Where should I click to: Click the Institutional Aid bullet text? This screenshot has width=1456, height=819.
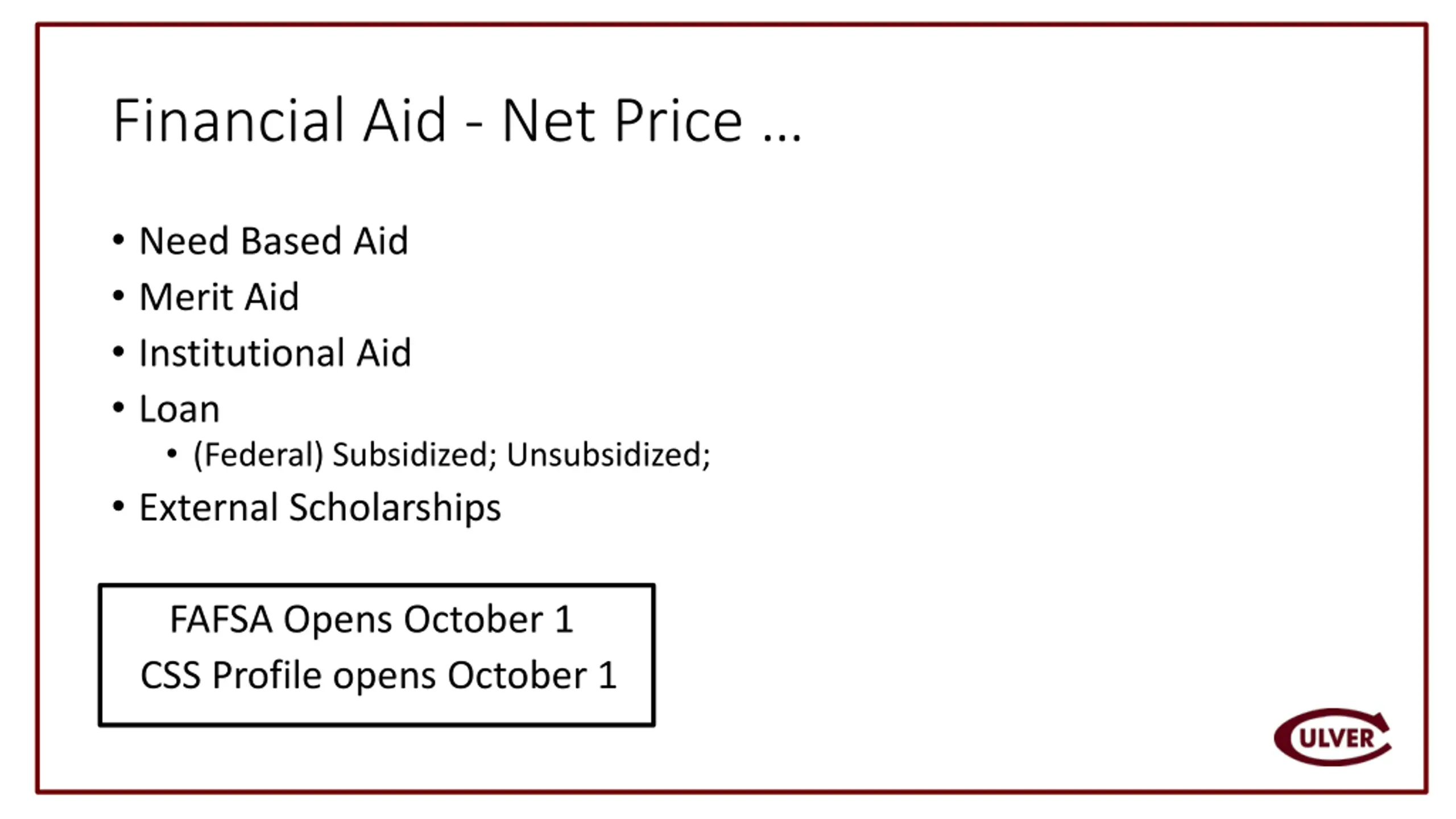tap(275, 353)
